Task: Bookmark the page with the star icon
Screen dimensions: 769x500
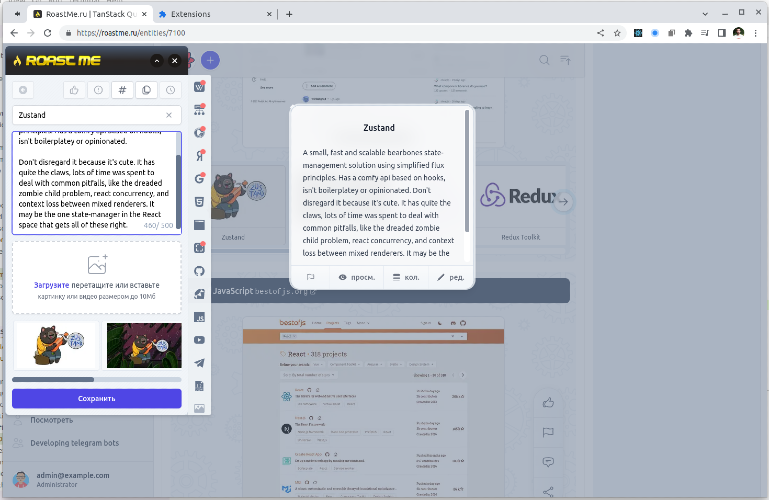Action: coord(617,33)
